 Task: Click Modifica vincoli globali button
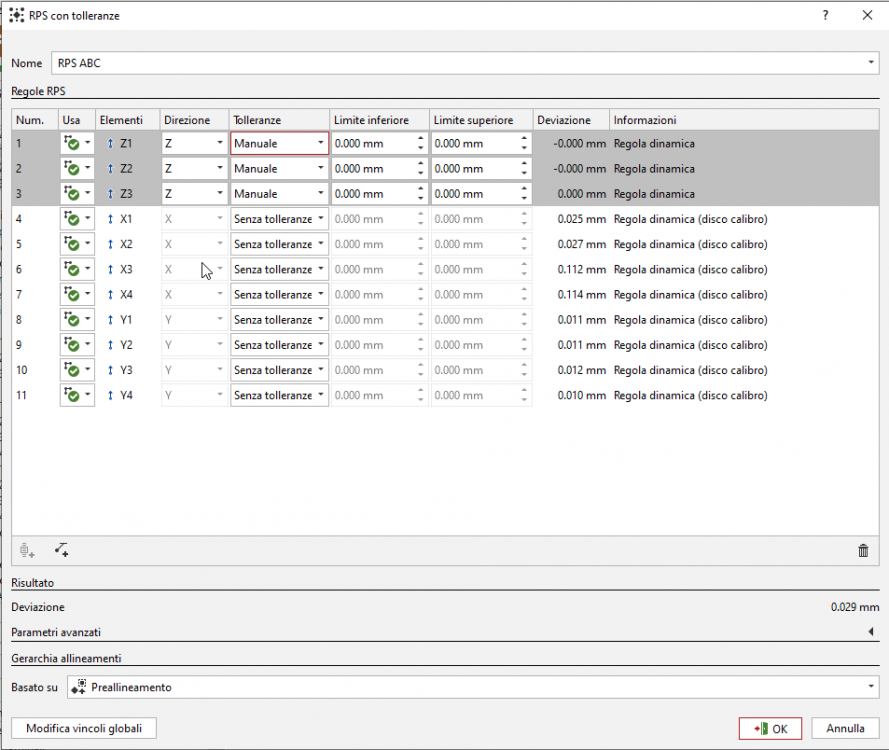tap(84, 729)
